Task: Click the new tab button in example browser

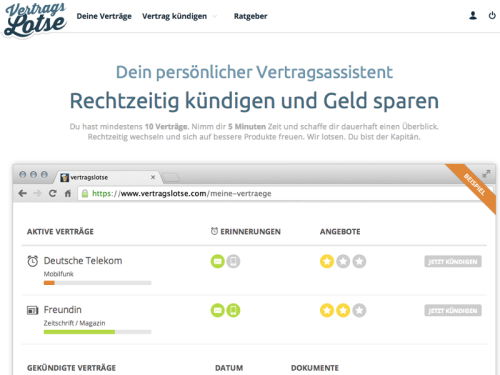Action: click(x=171, y=178)
